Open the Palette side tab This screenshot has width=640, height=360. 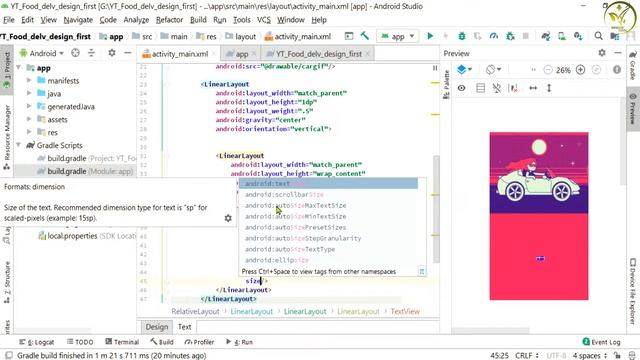click(x=446, y=84)
